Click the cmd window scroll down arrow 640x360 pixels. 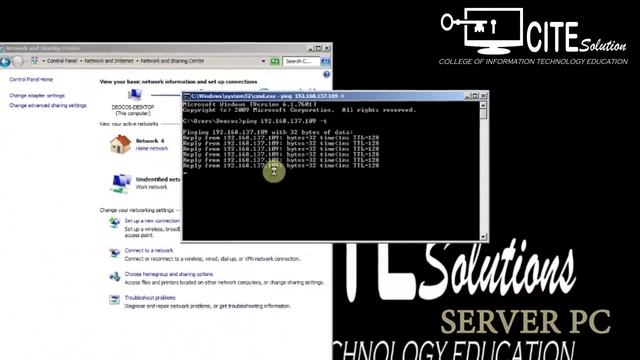483,237
